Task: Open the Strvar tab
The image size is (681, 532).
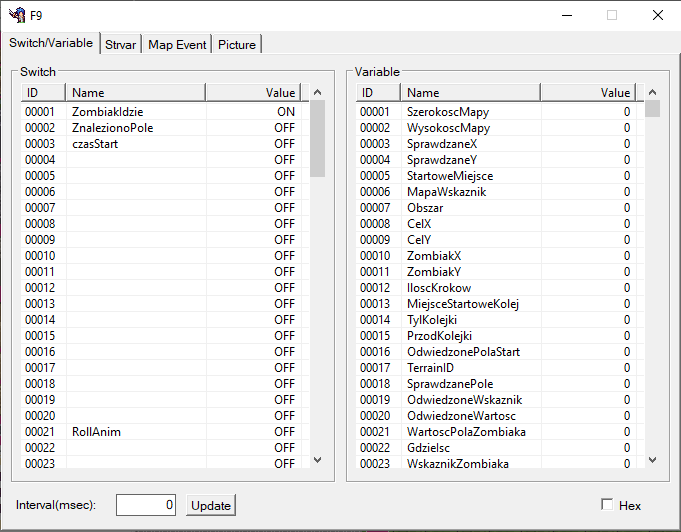Action: tap(120, 45)
